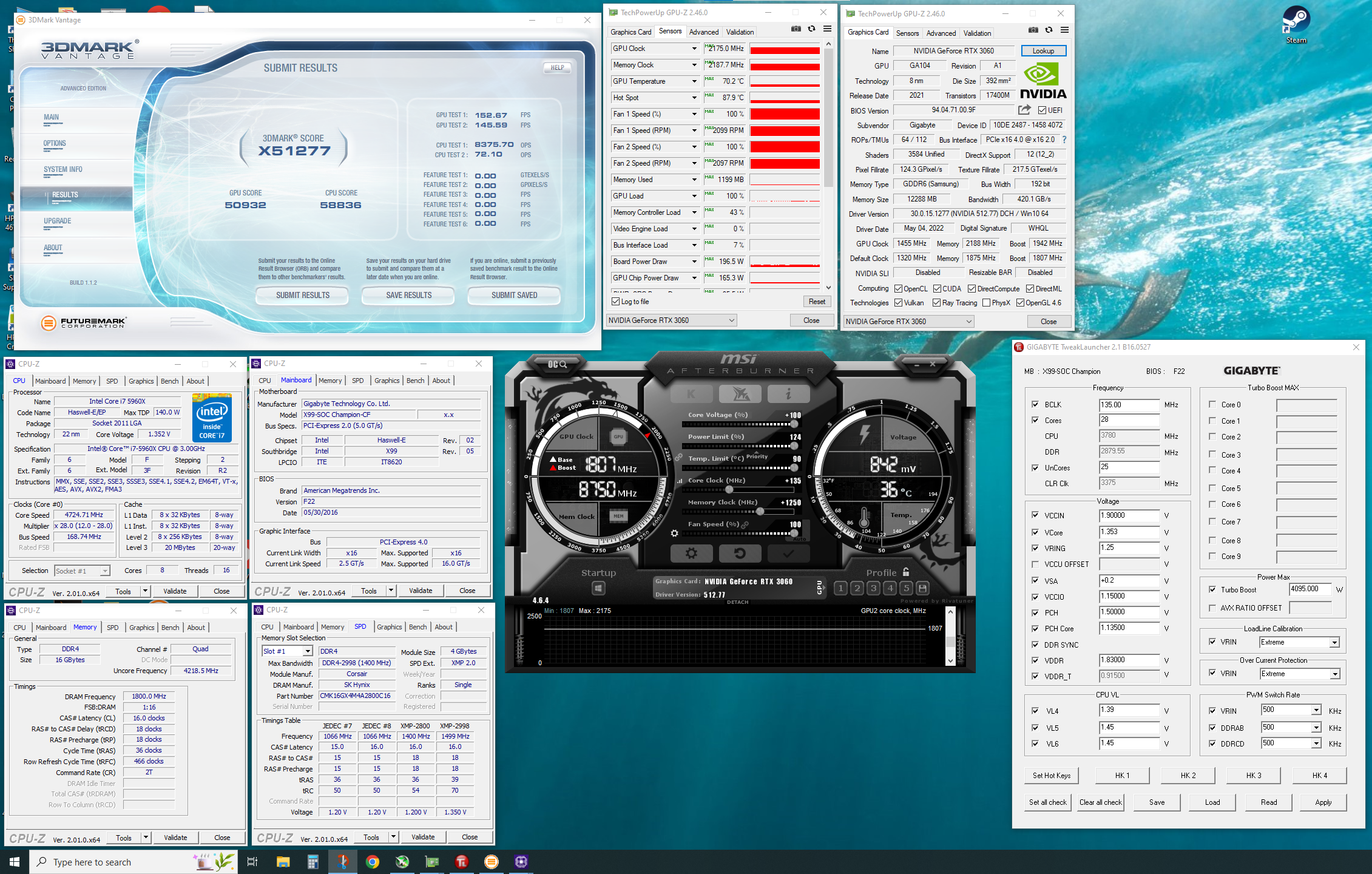Click the Afterburner jet logo button

click(740, 394)
